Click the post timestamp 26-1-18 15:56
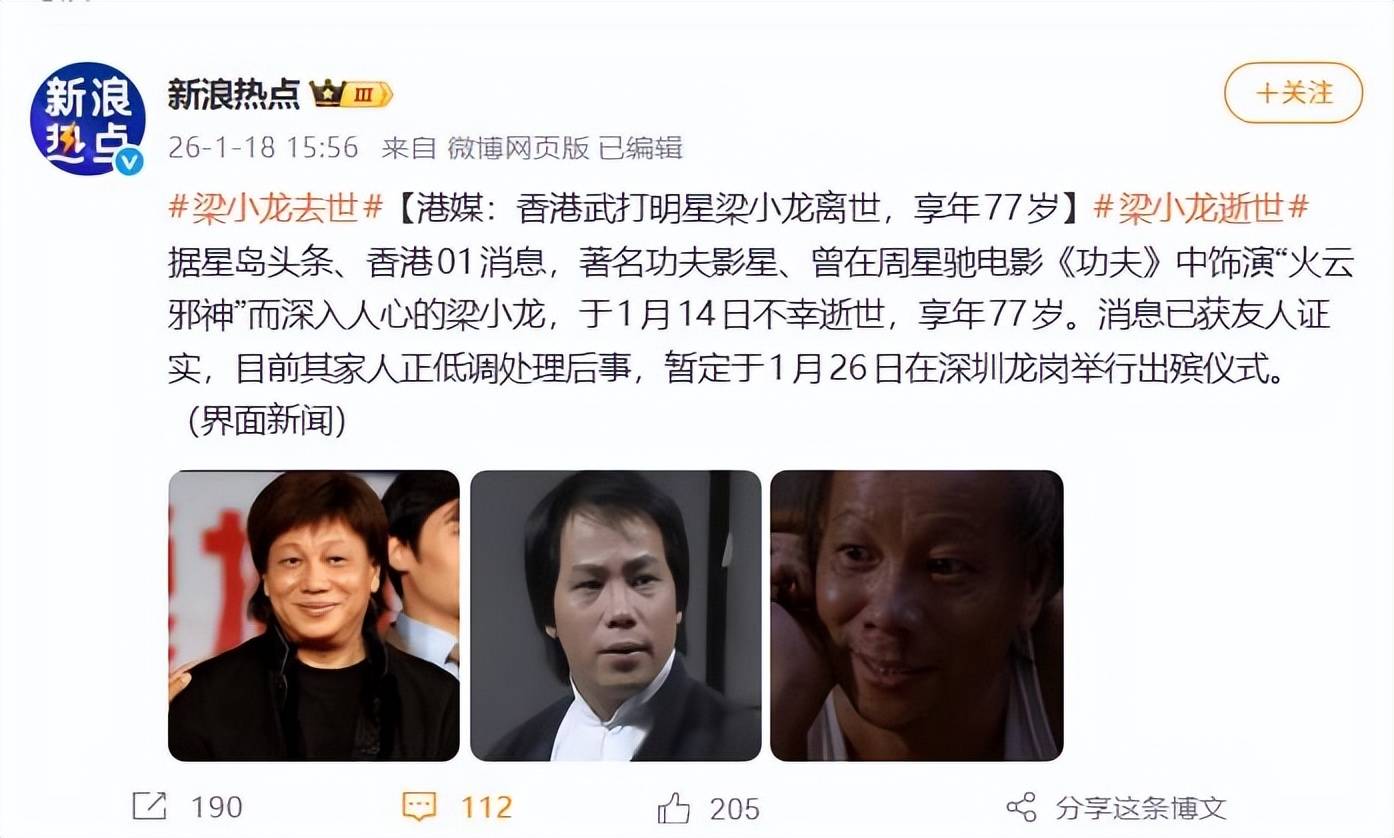 pos(263,147)
